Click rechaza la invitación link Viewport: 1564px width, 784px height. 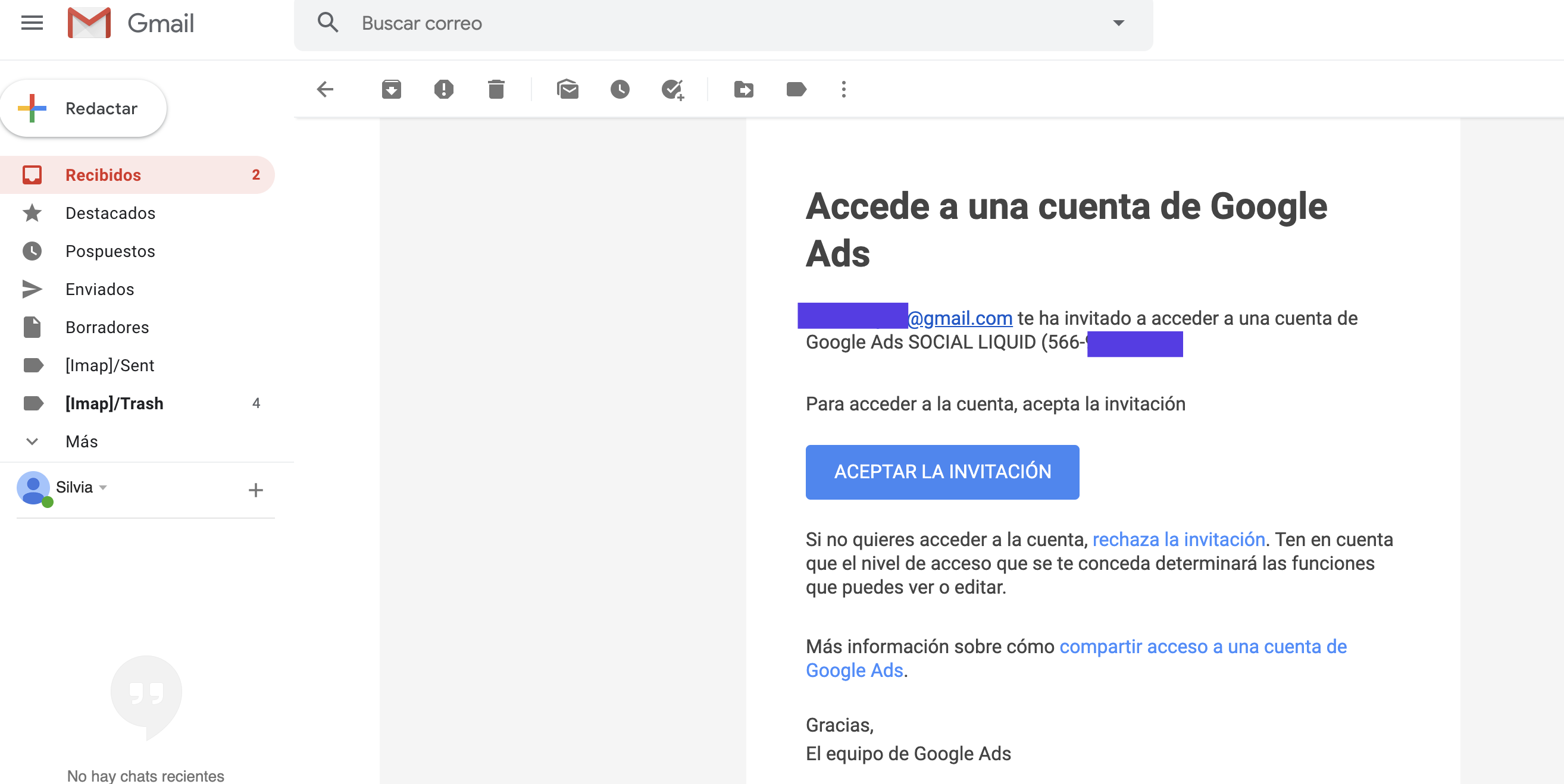[1178, 540]
